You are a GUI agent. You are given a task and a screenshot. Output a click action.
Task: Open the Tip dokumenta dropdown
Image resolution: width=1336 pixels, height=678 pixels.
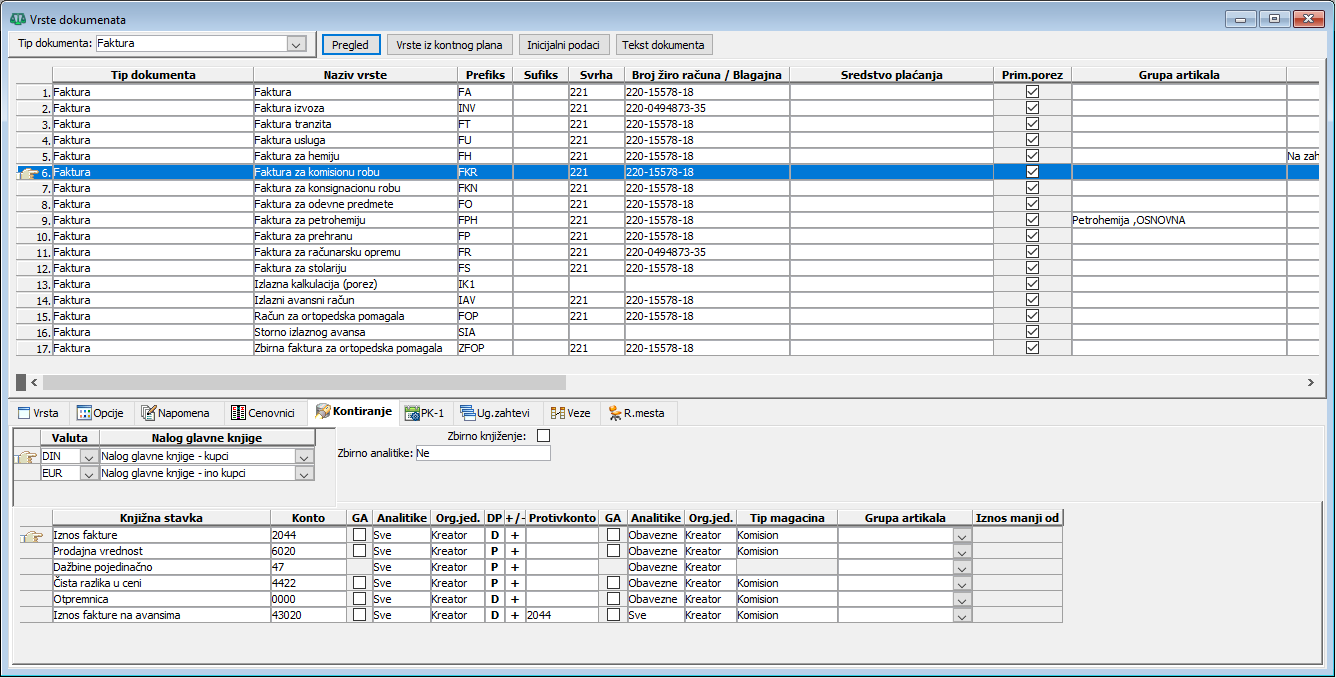click(x=295, y=44)
